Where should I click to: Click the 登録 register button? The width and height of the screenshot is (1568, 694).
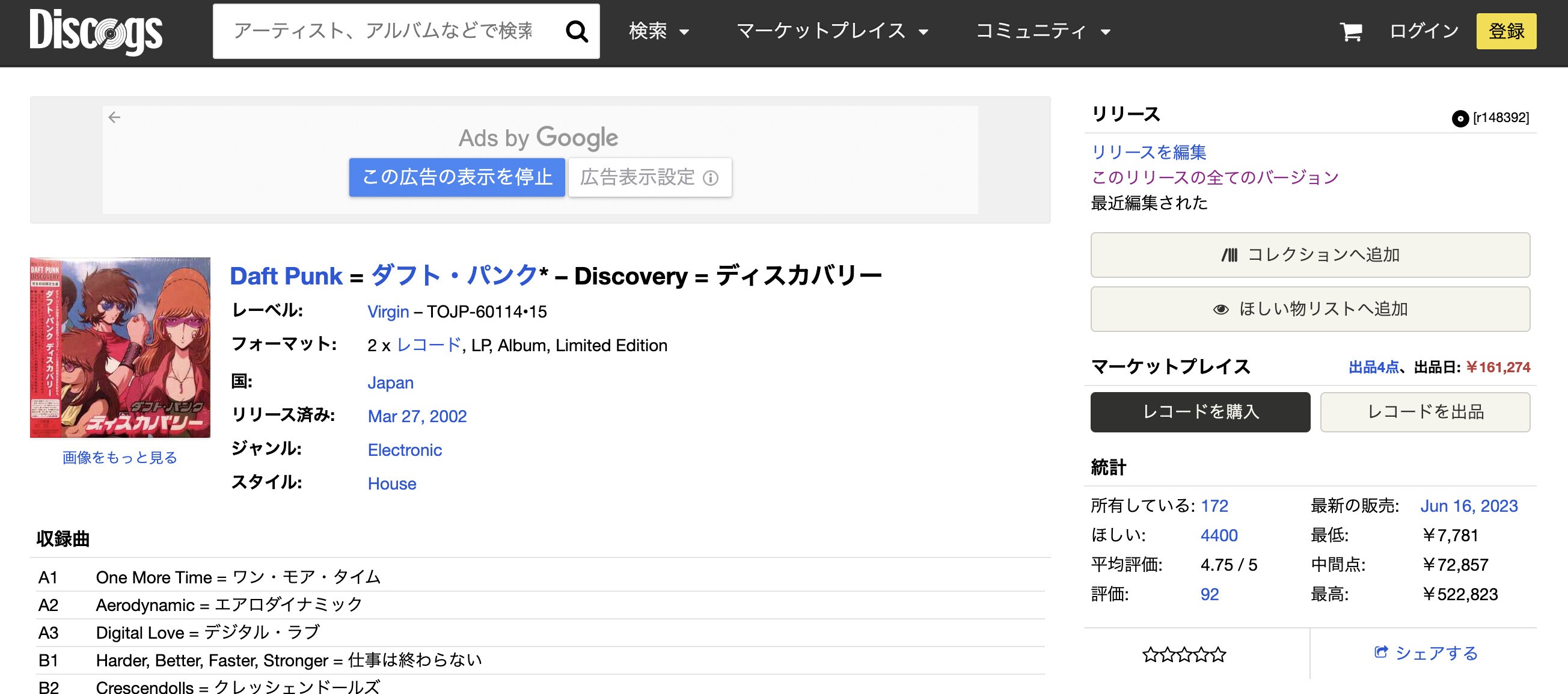(x=1506, y=31)
